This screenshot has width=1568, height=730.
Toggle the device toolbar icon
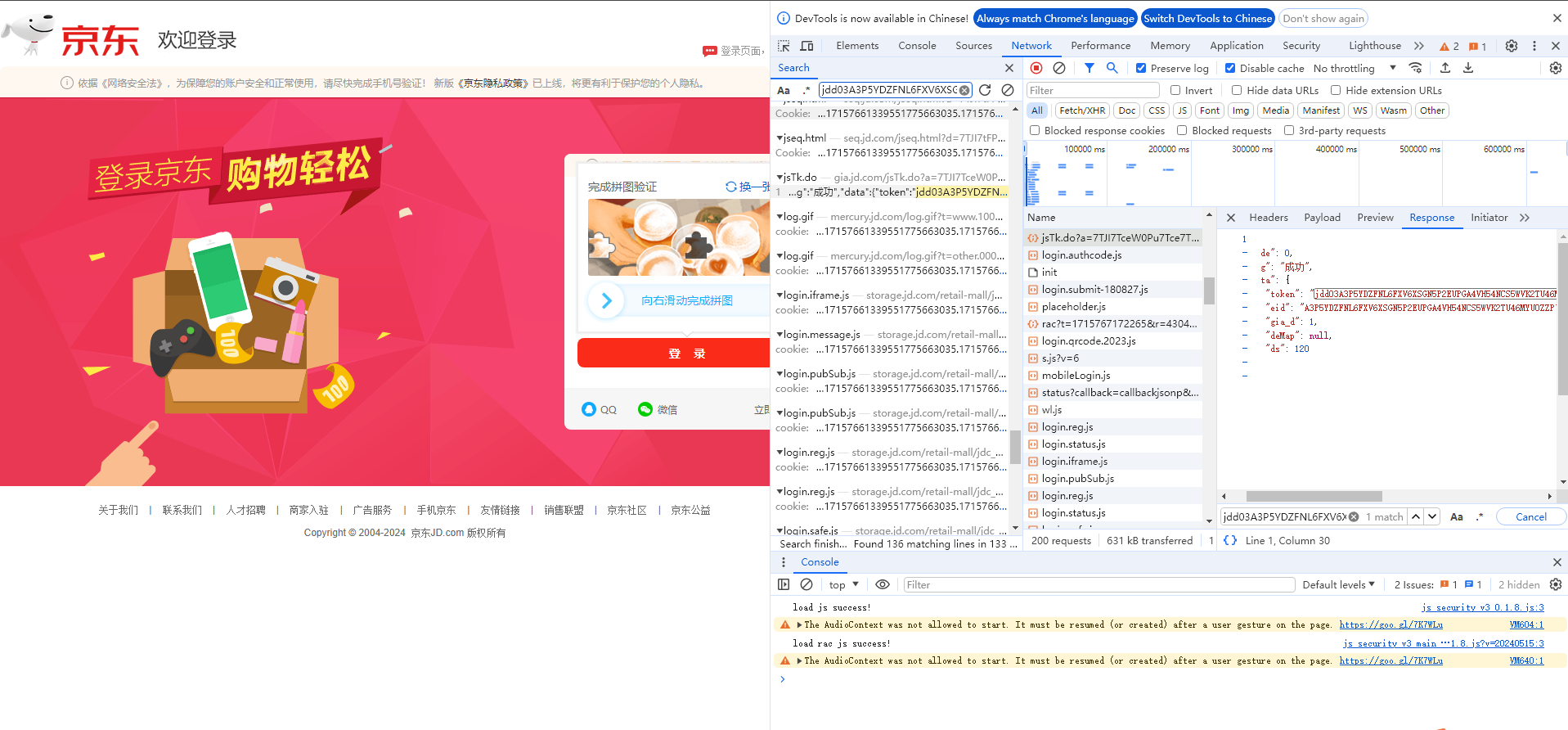point(806,46)
